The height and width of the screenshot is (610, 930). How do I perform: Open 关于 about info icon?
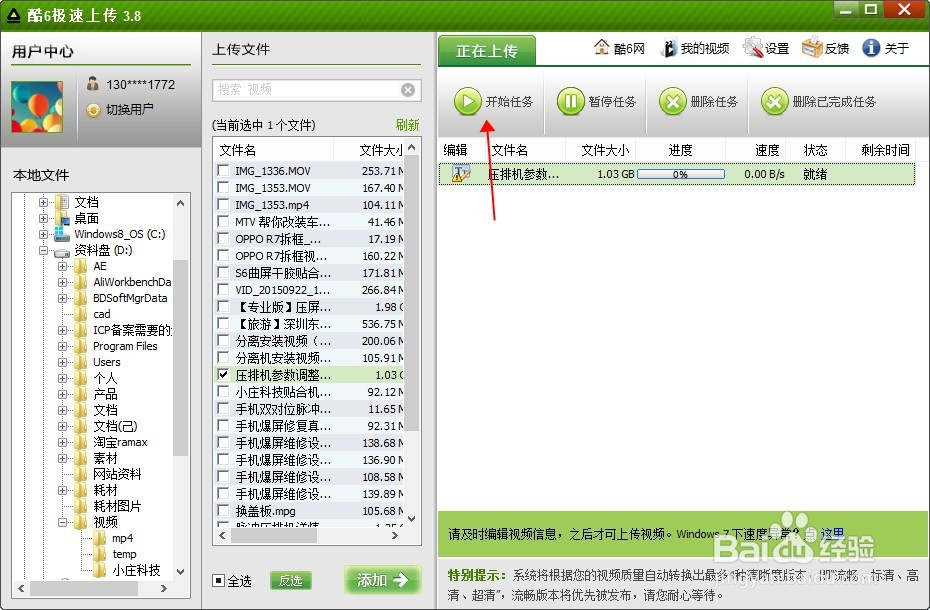click(871, 47)
